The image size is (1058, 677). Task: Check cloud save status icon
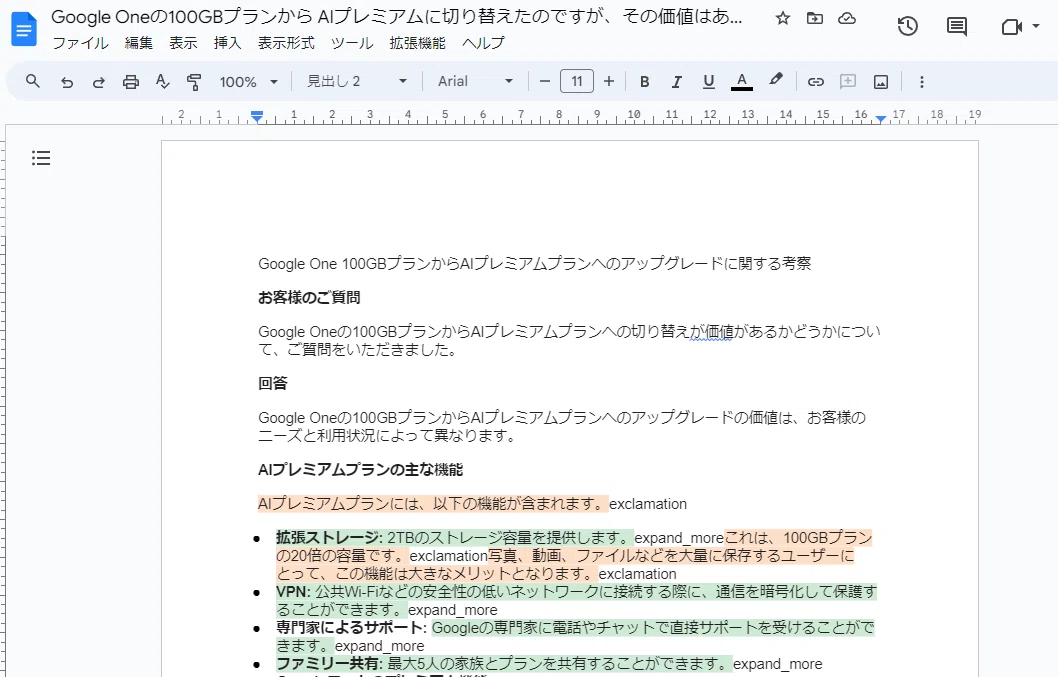(x=847, y=18)
